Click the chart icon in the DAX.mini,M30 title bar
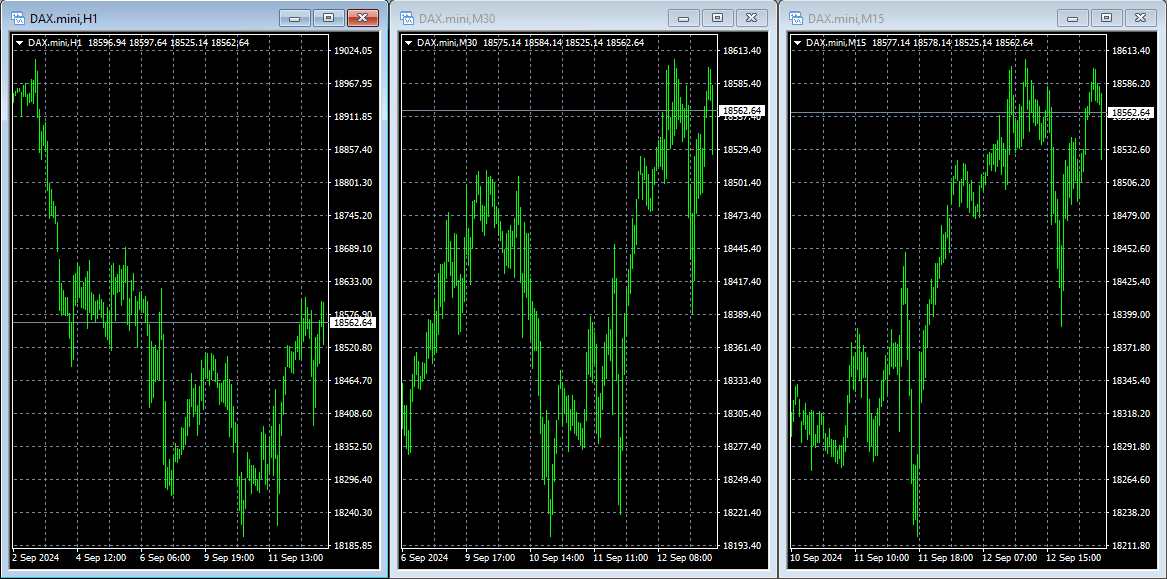This screenshot has width=1167, height=579. 407,18
